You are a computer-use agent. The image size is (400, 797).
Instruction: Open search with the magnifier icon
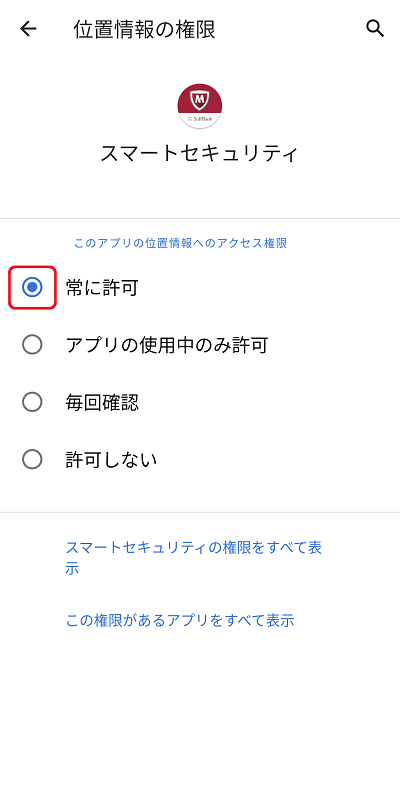point(375,28)
